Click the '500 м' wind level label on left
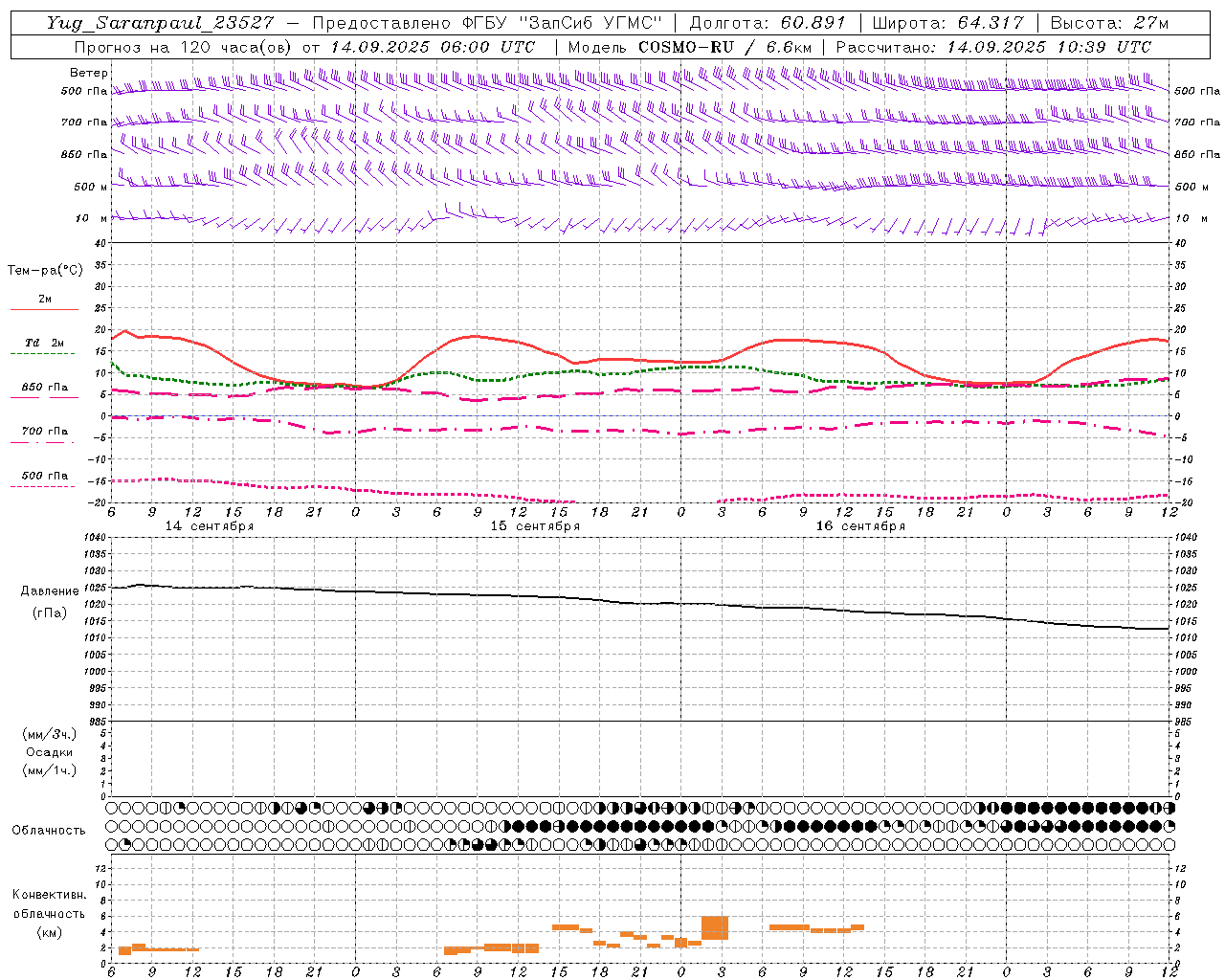This screenshot has width=1225, height=980. click(x=92, y=187)
